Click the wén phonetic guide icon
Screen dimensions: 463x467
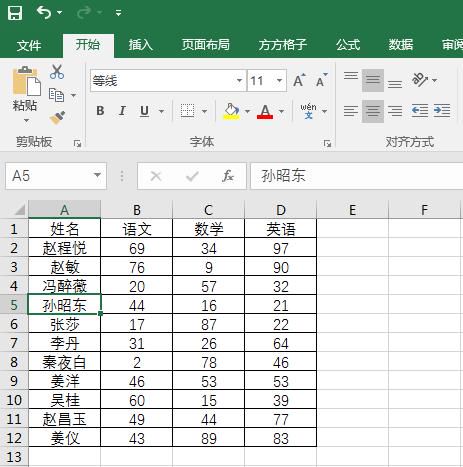coord(308,111)
